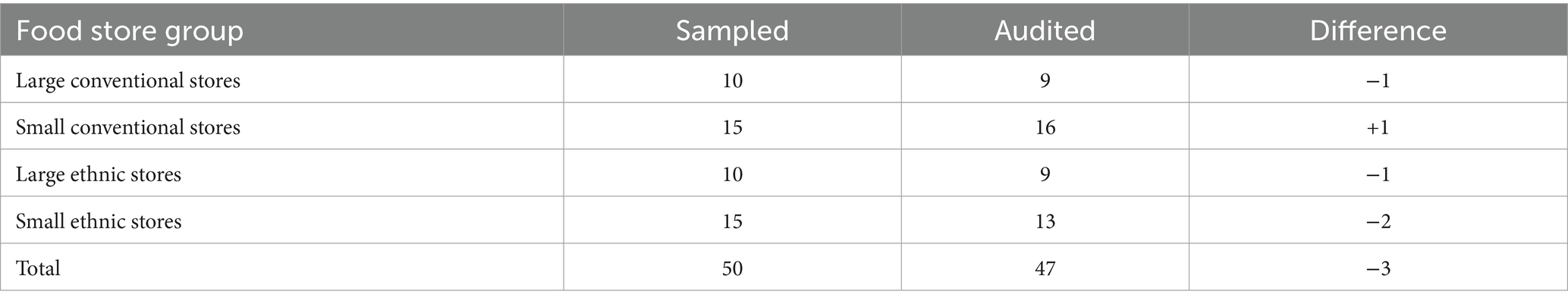Select the "Small conventional stores" row label

[128, 127]
